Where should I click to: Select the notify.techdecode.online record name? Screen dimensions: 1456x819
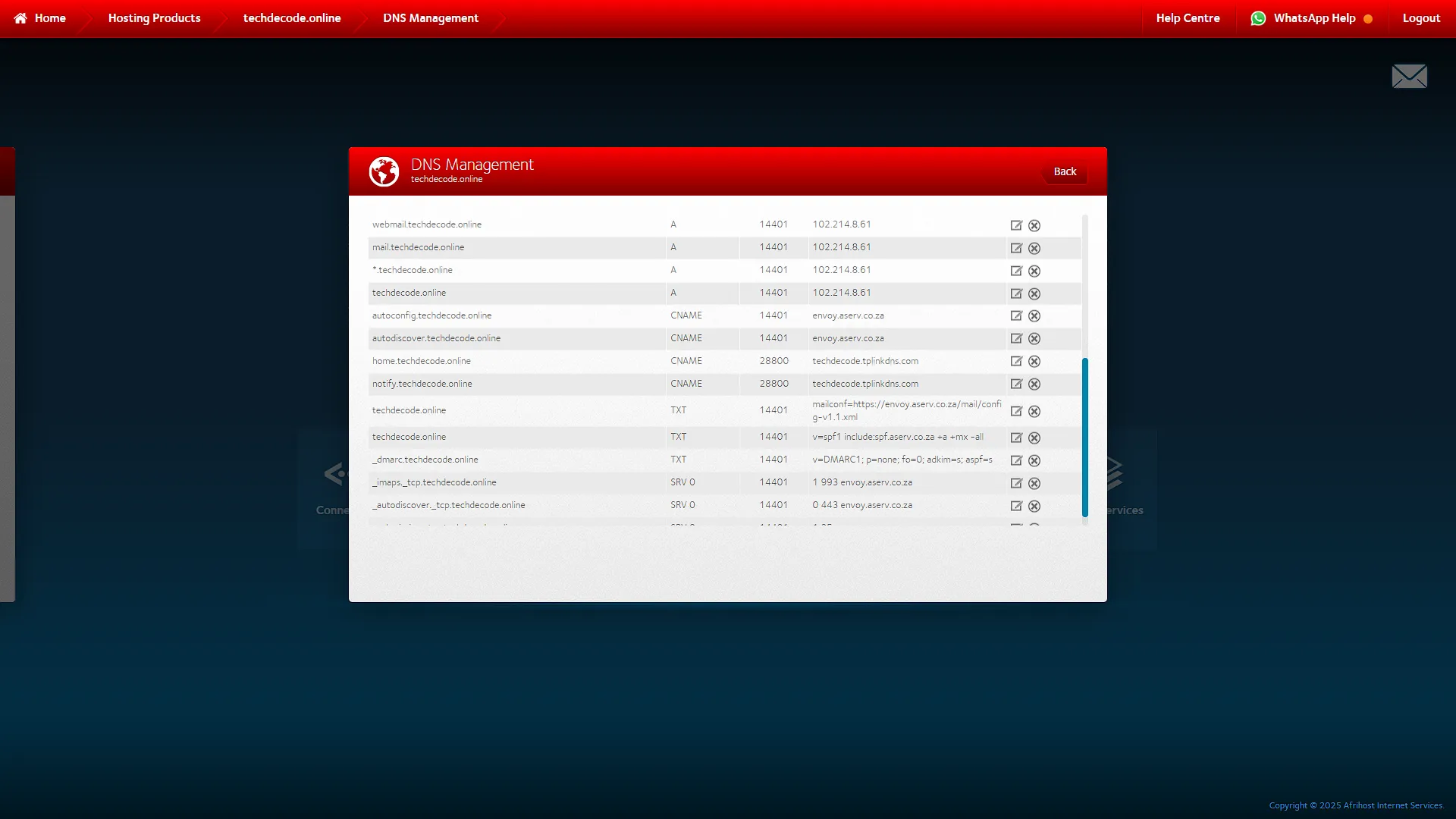(x=422, y=384)
